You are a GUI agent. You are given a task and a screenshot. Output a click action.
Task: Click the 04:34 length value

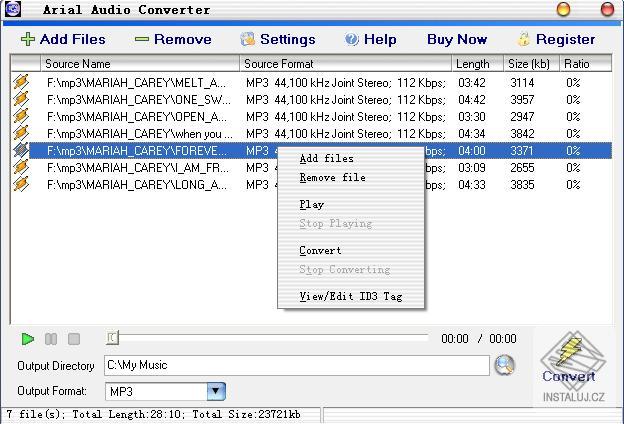[x=472, y=134]
